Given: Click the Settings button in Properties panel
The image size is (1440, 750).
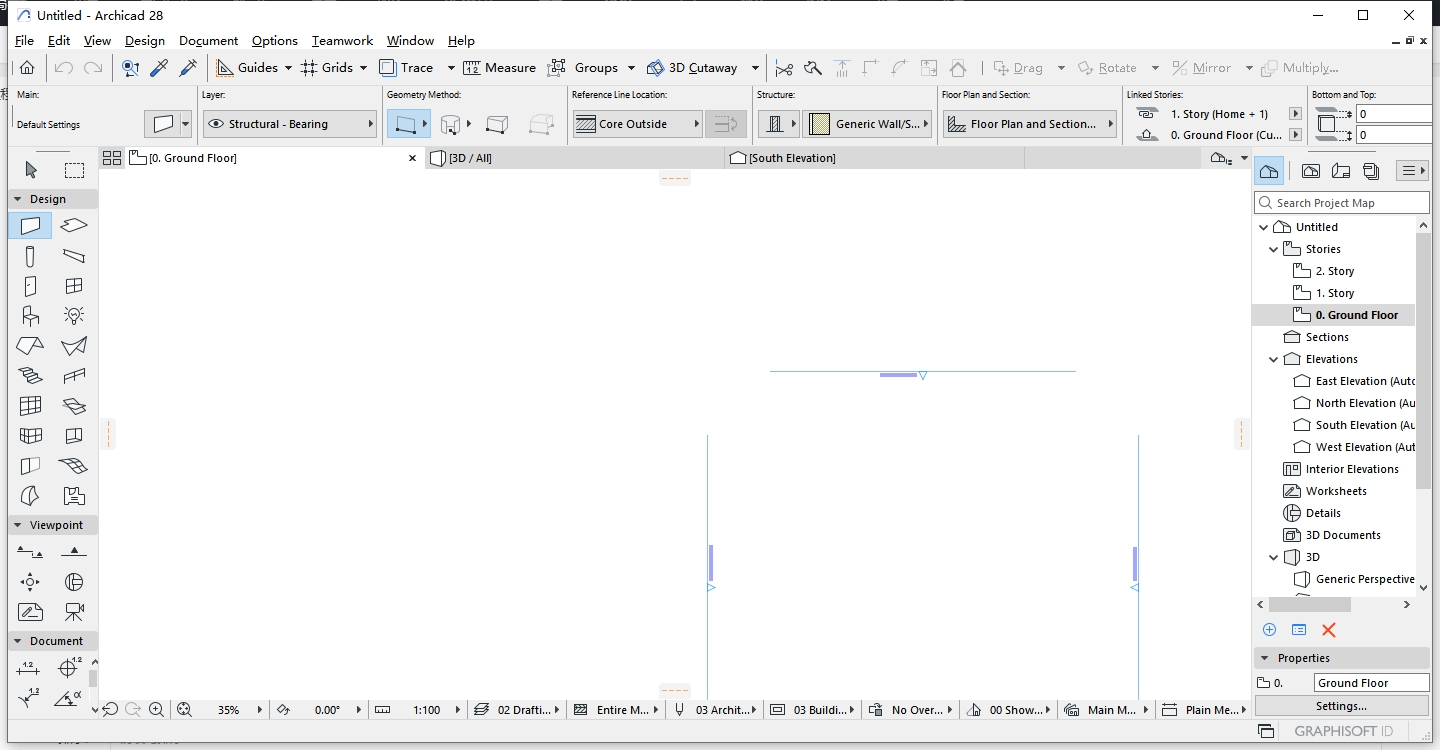Looking at the screenshot, I should click(x=1341, y=706).
